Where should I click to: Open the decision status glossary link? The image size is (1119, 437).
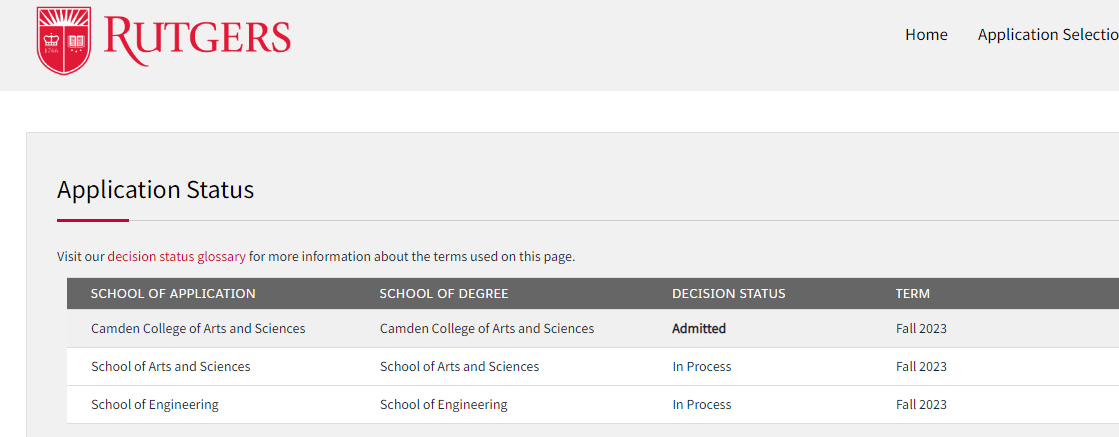point(177,256)
